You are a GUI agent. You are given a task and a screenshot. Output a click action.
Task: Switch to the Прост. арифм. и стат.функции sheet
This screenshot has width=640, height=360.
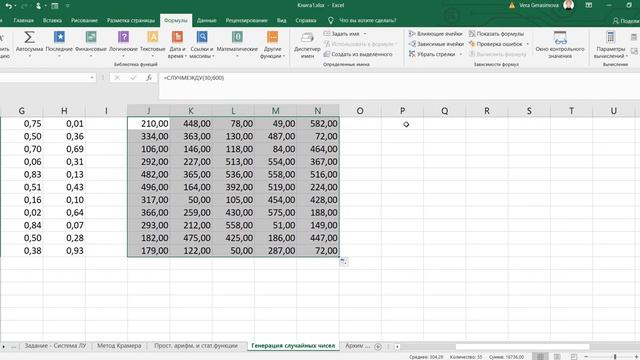(196, 346)
